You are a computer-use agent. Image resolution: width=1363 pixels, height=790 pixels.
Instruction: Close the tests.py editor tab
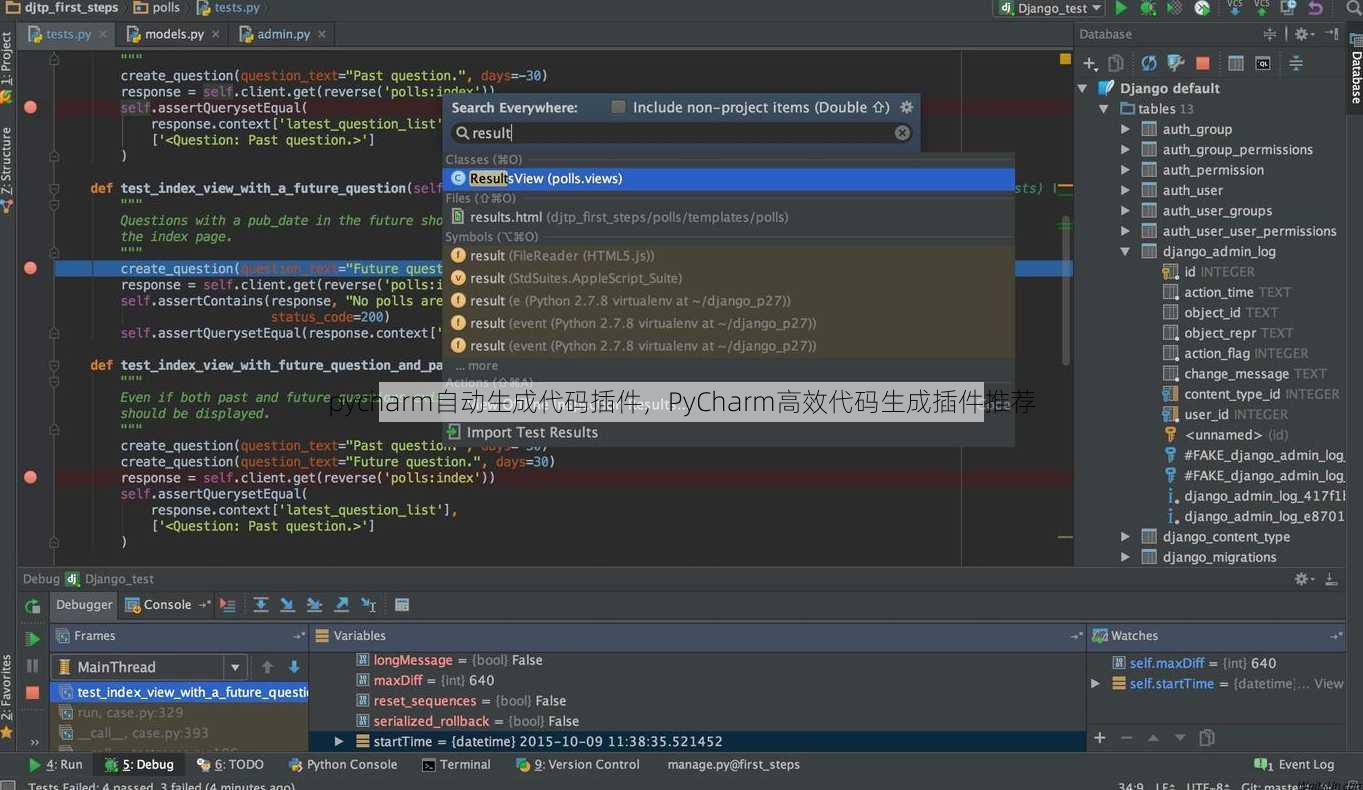[104, 34]
